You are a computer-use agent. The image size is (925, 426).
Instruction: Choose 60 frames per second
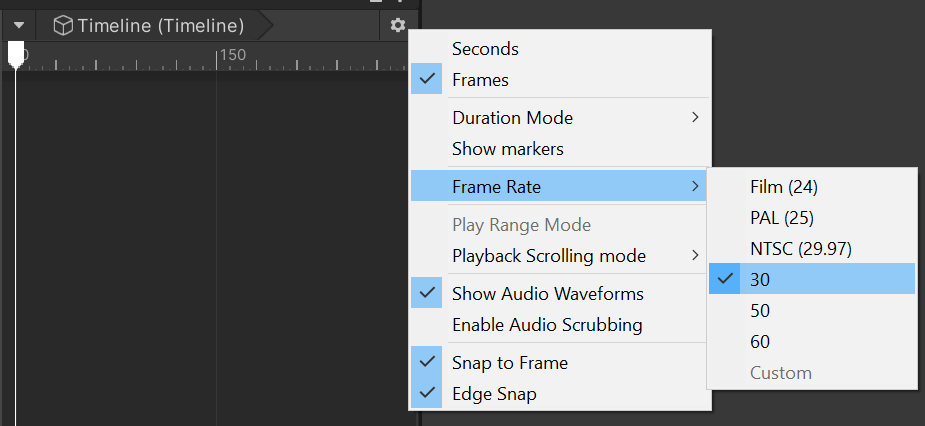[x=760, y=342]
